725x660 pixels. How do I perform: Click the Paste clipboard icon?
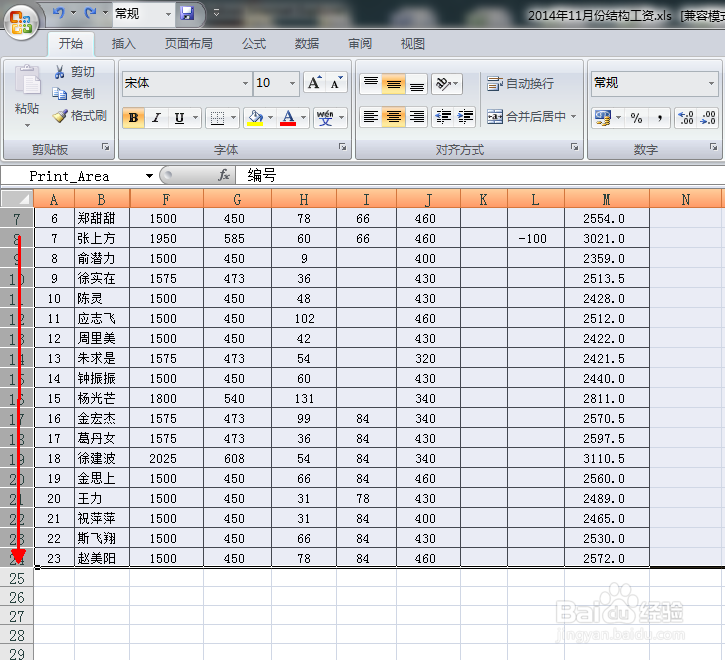coord(27,81)
